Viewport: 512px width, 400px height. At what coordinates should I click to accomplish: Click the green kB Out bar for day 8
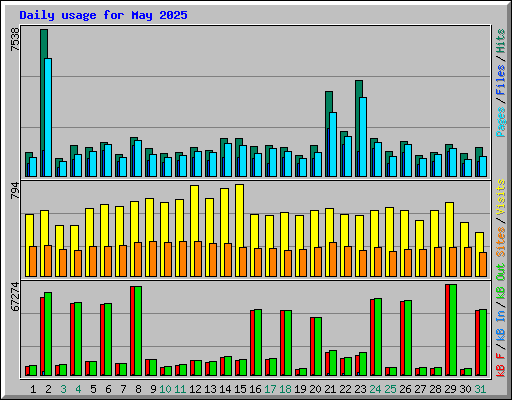tap(138, 331)
